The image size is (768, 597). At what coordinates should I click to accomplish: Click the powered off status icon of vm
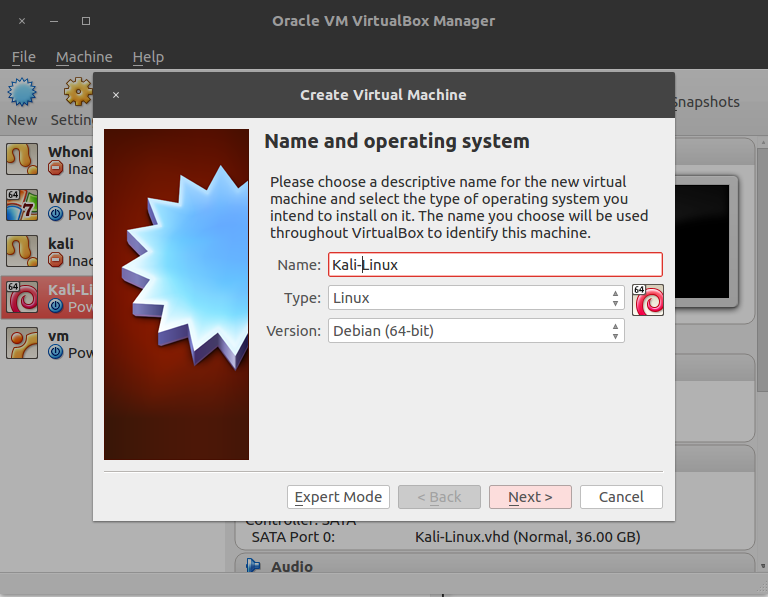56,352
